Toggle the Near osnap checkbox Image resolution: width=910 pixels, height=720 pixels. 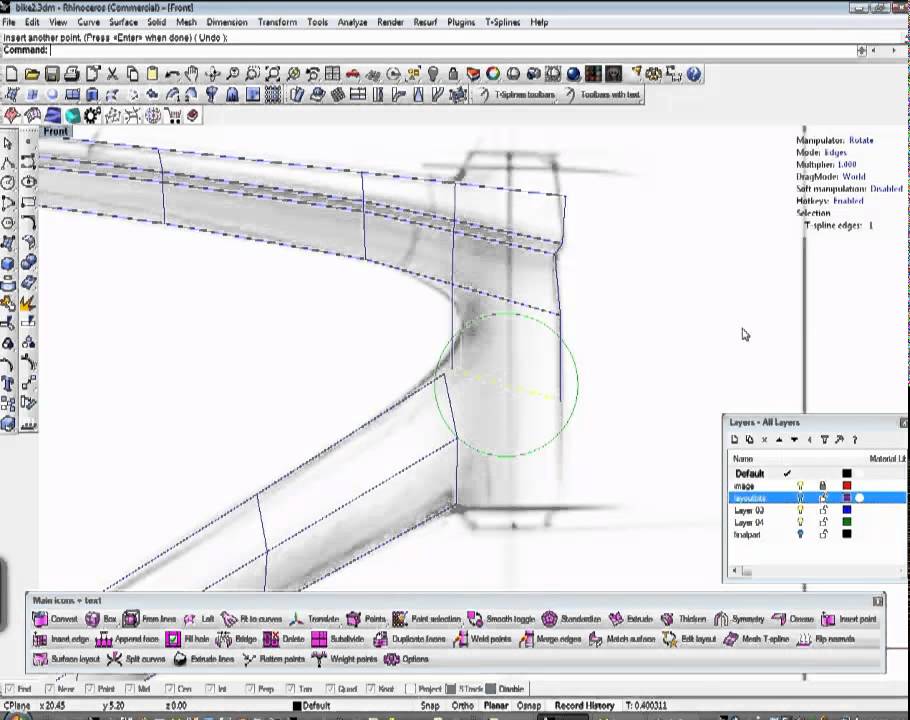tap(49, 689)
